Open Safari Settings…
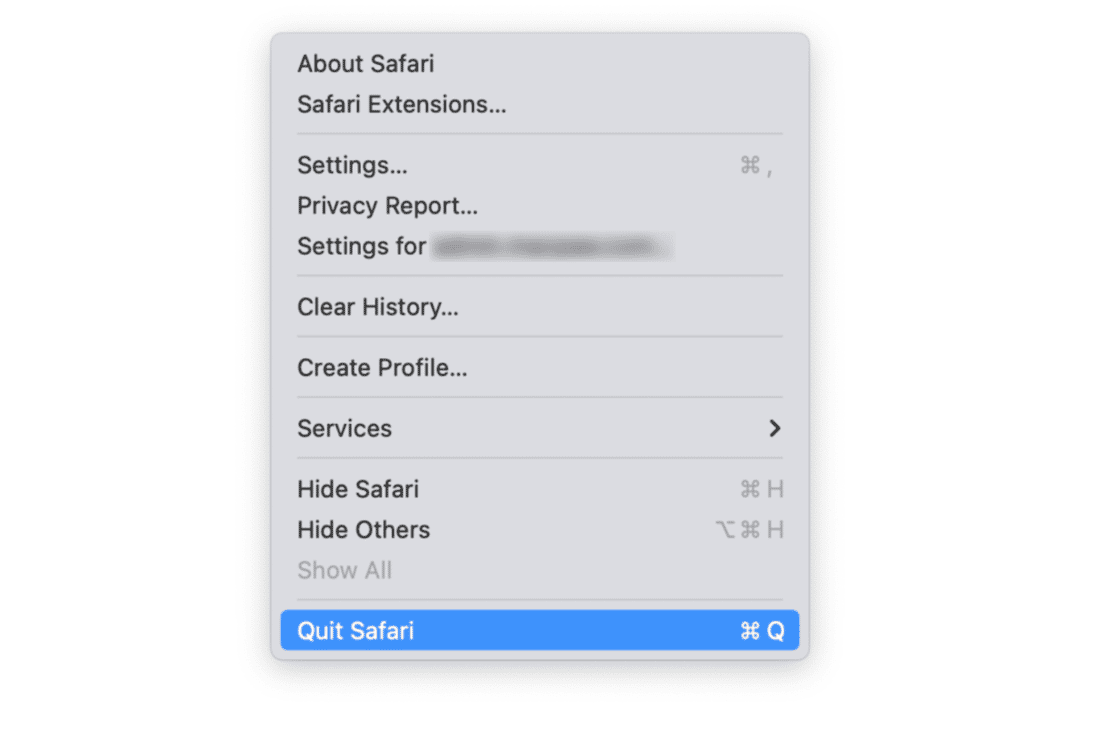 [x=352, y=165]
